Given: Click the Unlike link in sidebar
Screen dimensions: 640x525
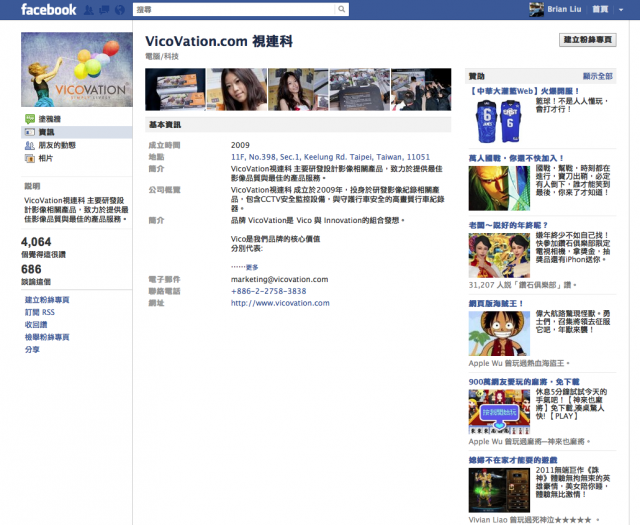Looking at the screenshot, I should pos(36,325).
